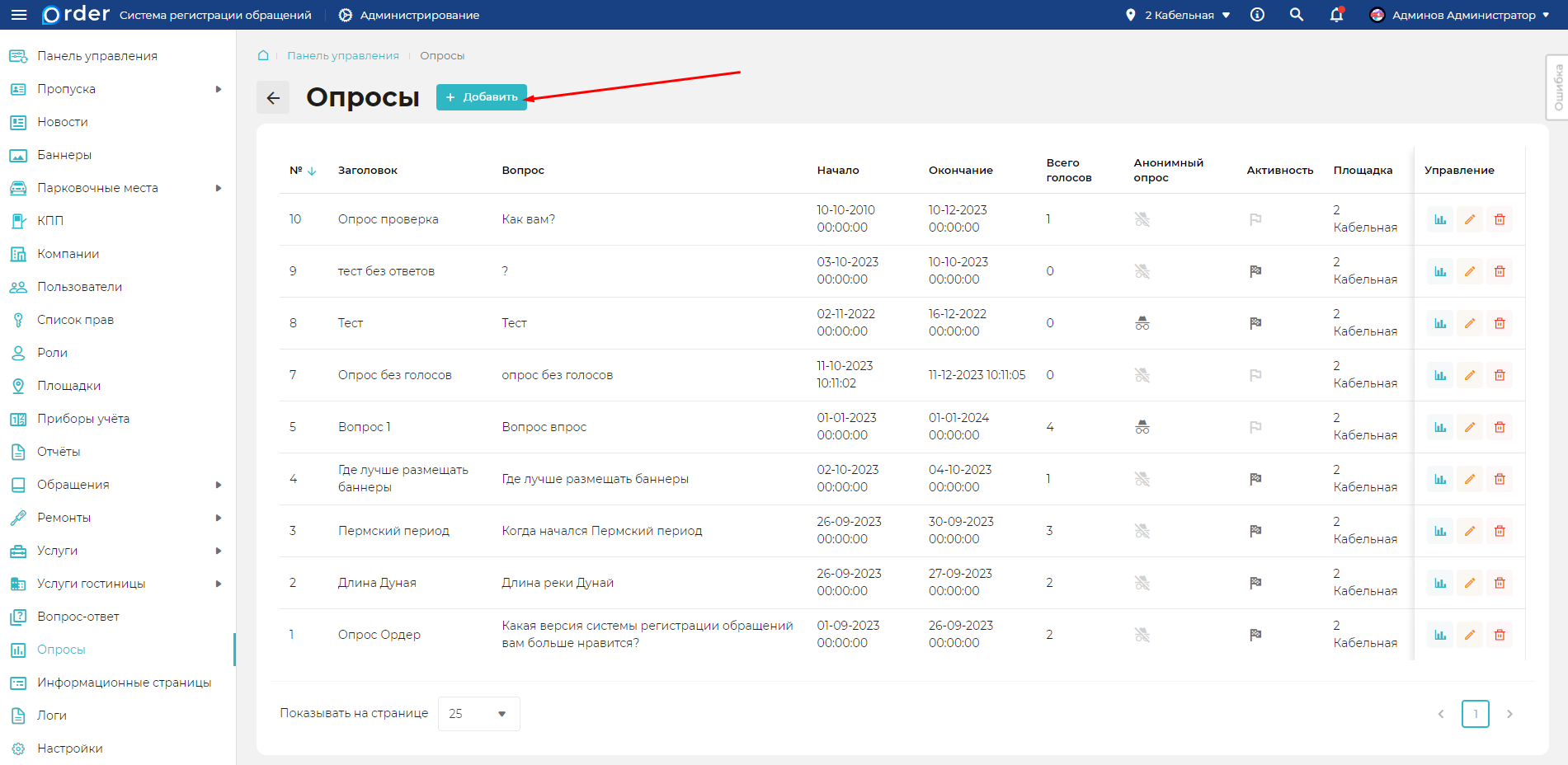Open the '2 Кабельная' site selector

click(x=1179, y=15)
